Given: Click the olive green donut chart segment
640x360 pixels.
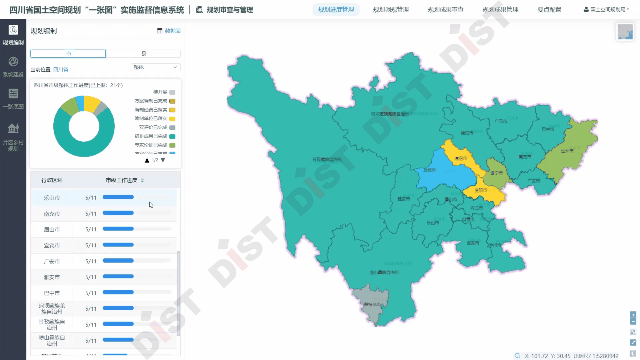Looking at the screenshot, I should click(70, 107).
